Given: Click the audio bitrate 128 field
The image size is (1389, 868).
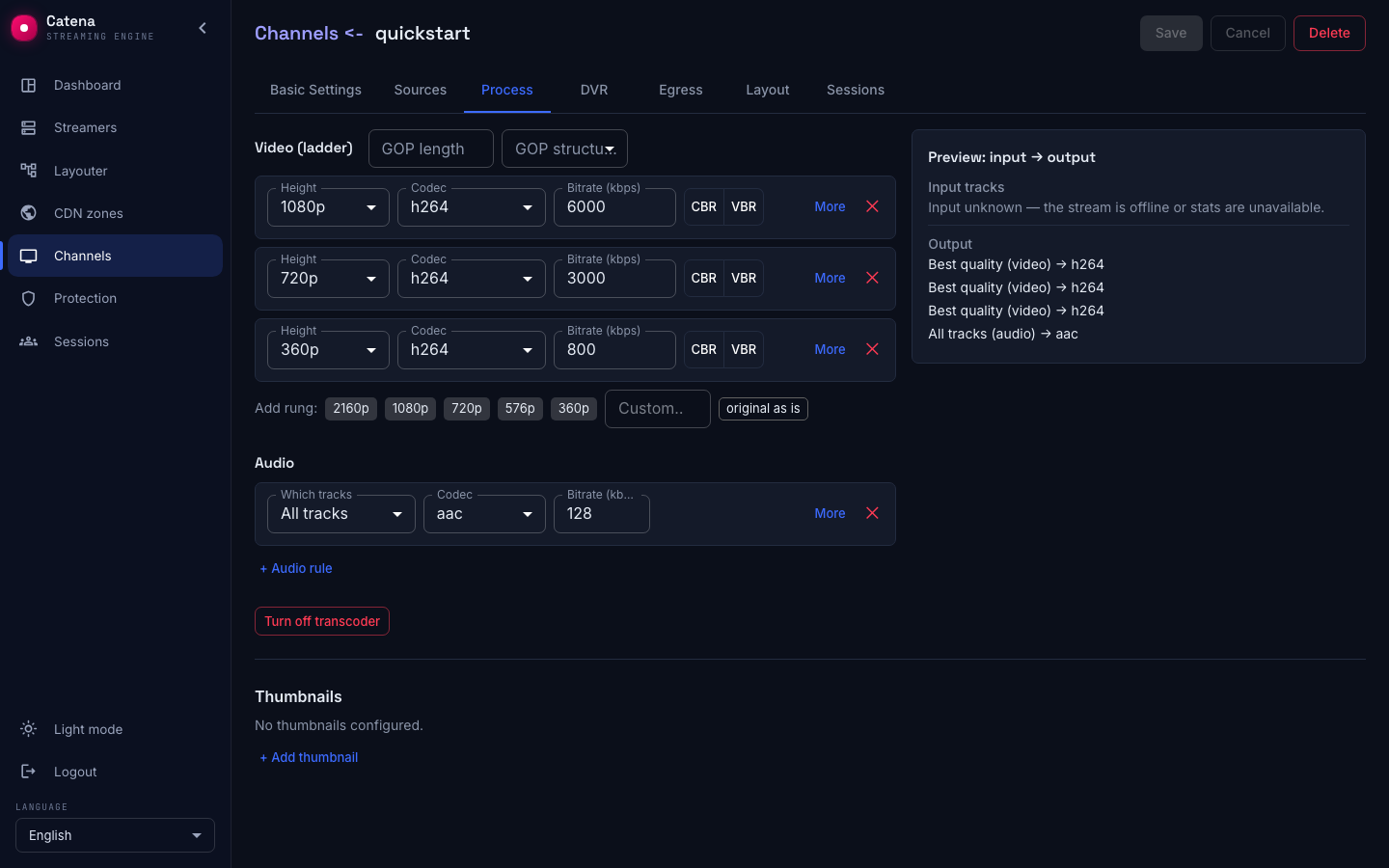Looking at the screenshot, I should [602, 514].
